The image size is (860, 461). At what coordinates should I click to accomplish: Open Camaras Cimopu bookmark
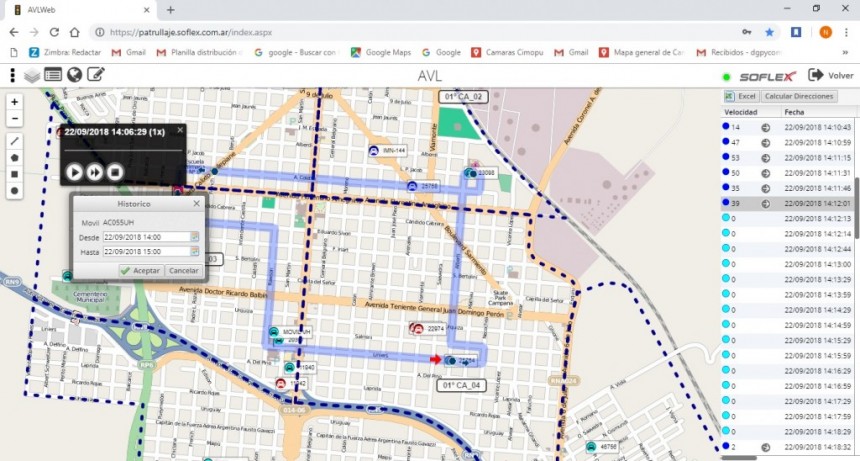[x=507, y=53]
